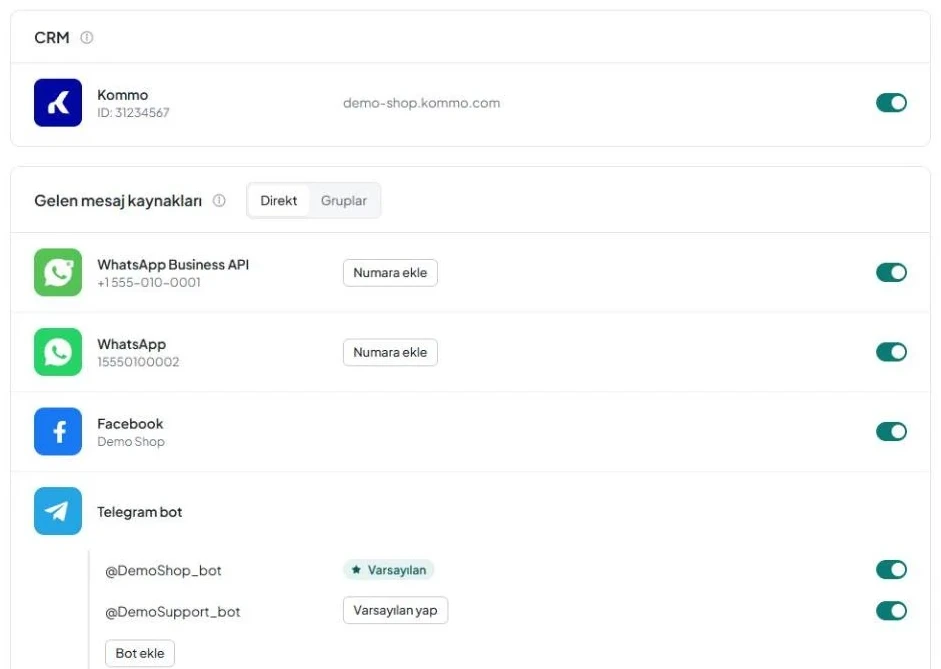Viewport: 941px width, 669px height.
Task: Click the Kommo name label
Action: point(122,95)
